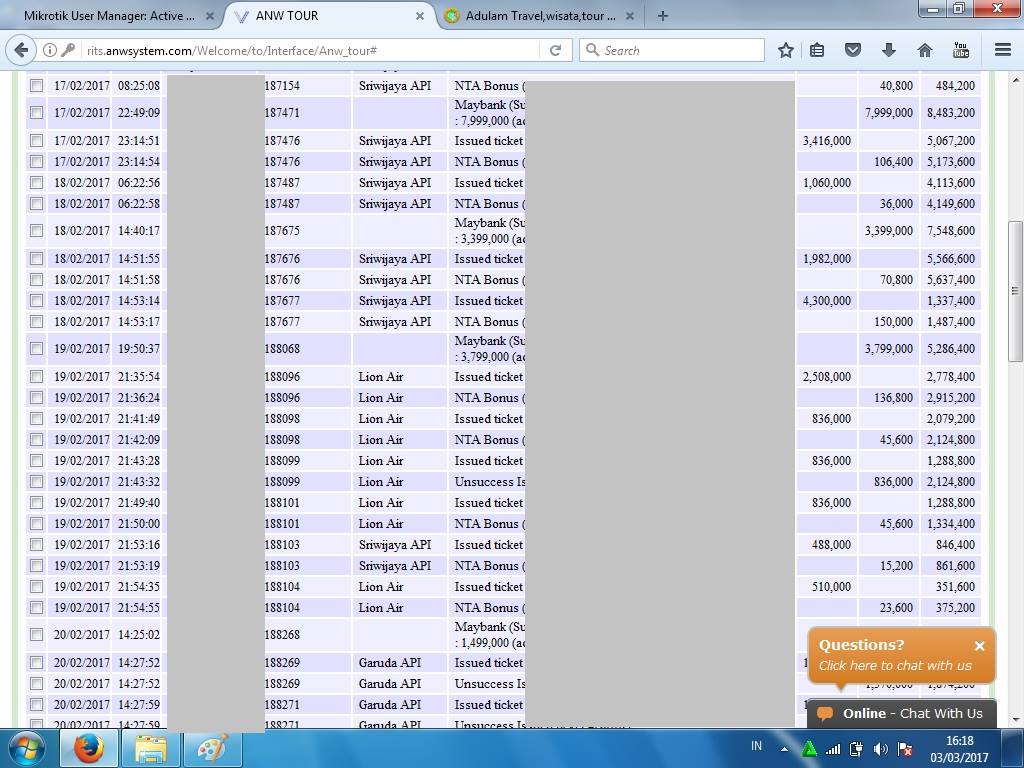
Task: Click the Firefox taskbar icon
Action: [89, 749]
